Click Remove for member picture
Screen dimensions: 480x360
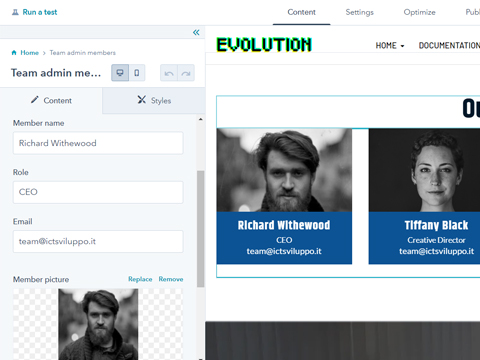[x=171, y=279]
